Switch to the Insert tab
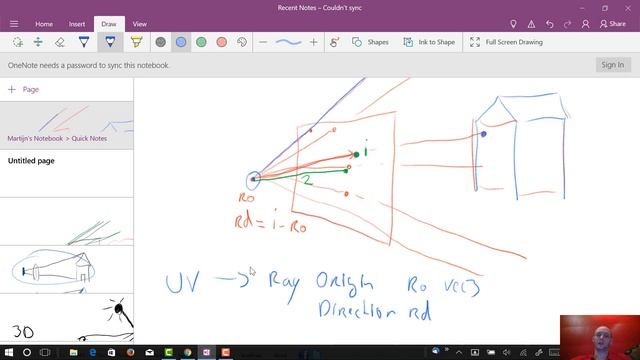Screen dimensions: 640x360 (x=77, y=24)
